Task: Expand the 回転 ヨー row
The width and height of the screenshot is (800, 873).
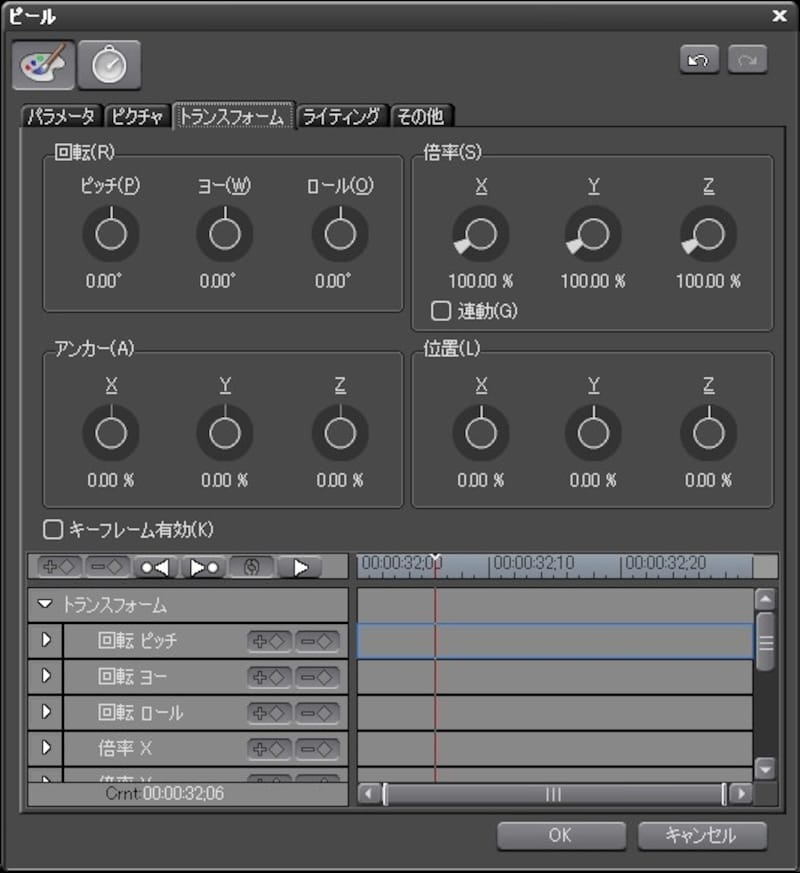Action: point(45,677)
